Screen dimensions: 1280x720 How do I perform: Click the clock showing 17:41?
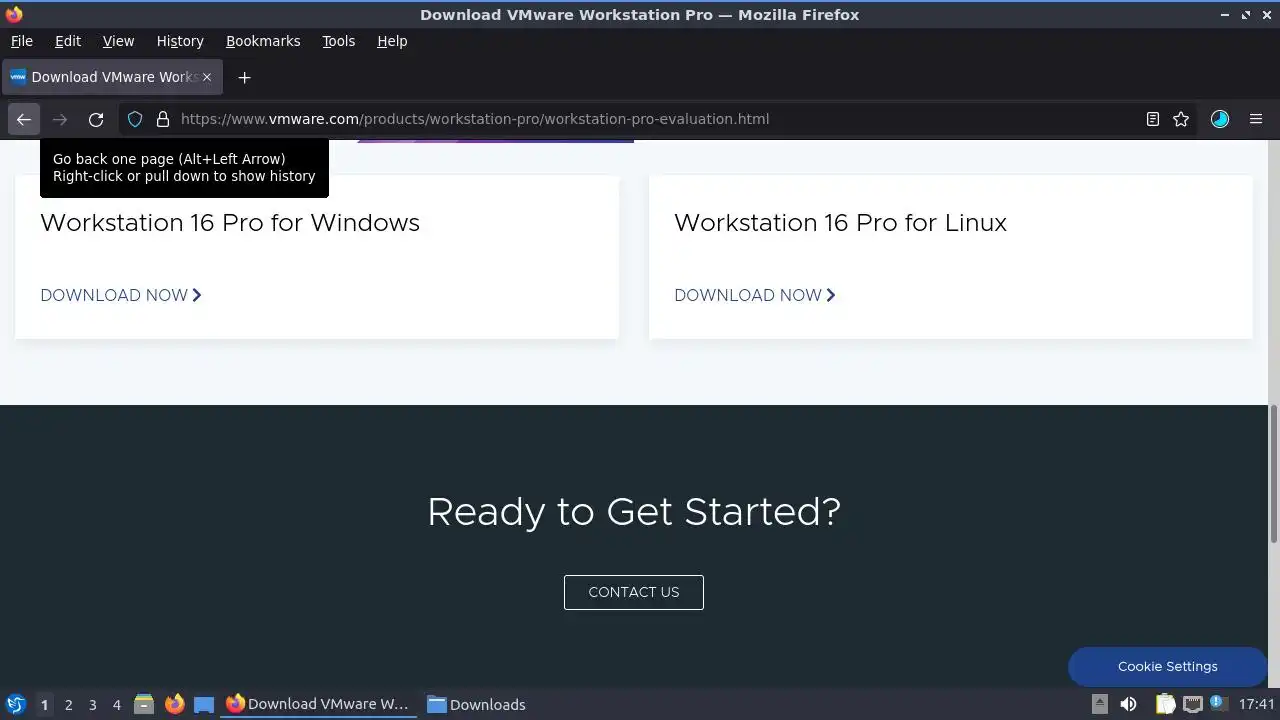click(x=1257, y=704)
